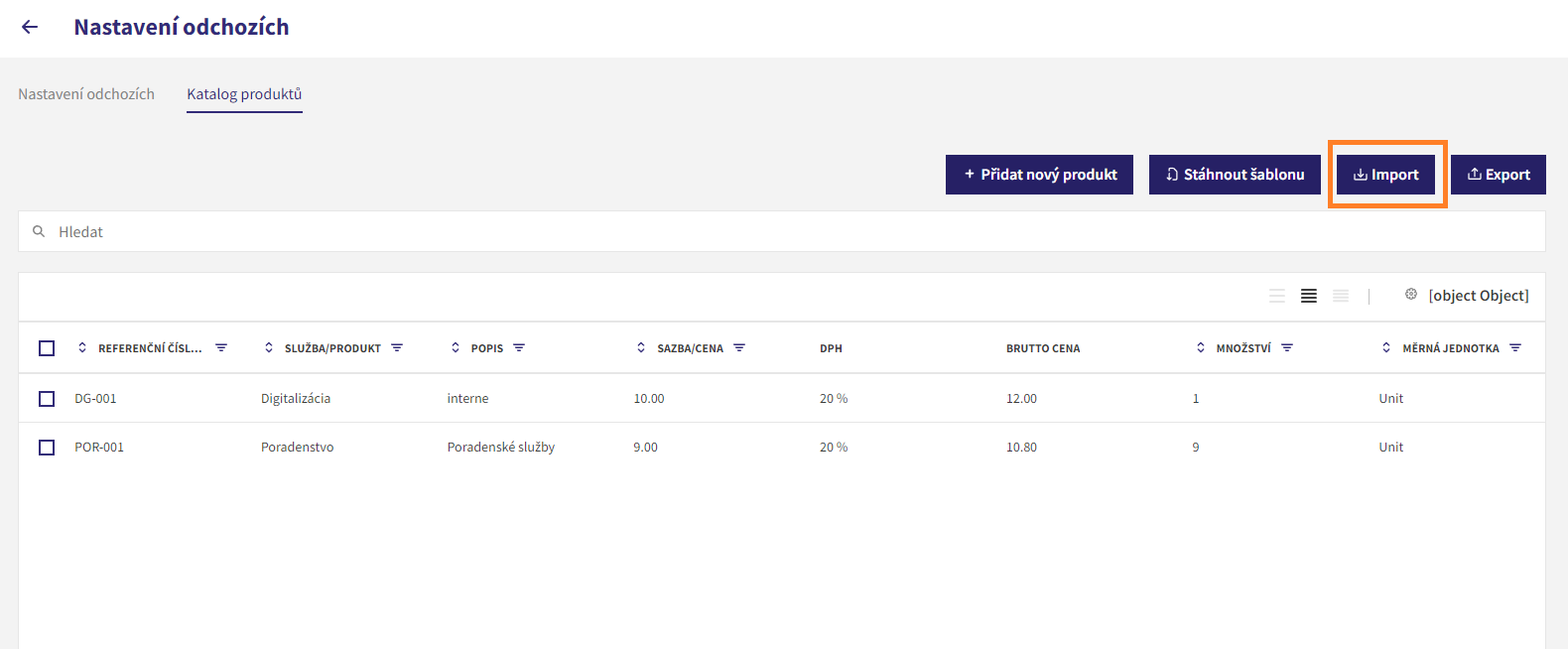Focus the Hledat search field
Viewport: 1568px width, 649px height.
coord(782,231)
